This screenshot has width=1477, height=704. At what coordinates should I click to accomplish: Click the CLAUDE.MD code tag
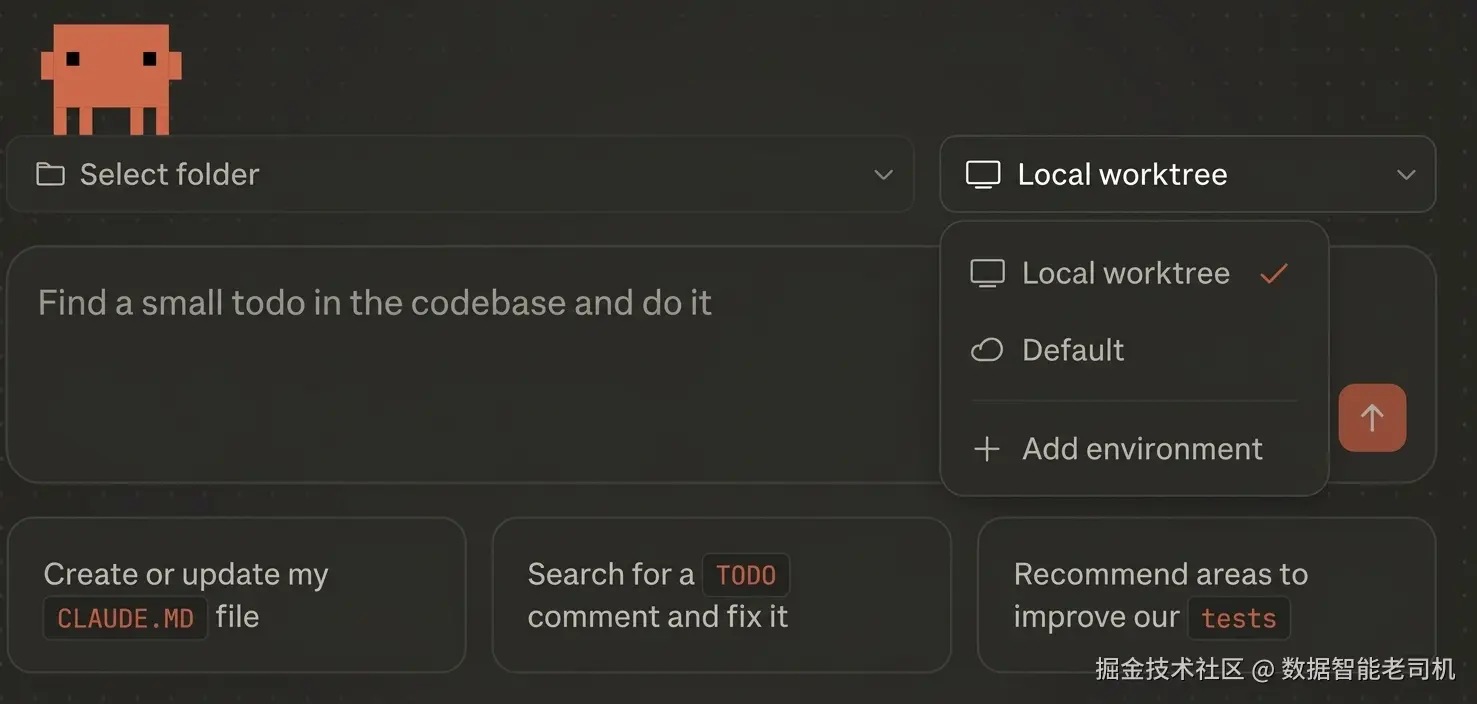coord(125,618)
